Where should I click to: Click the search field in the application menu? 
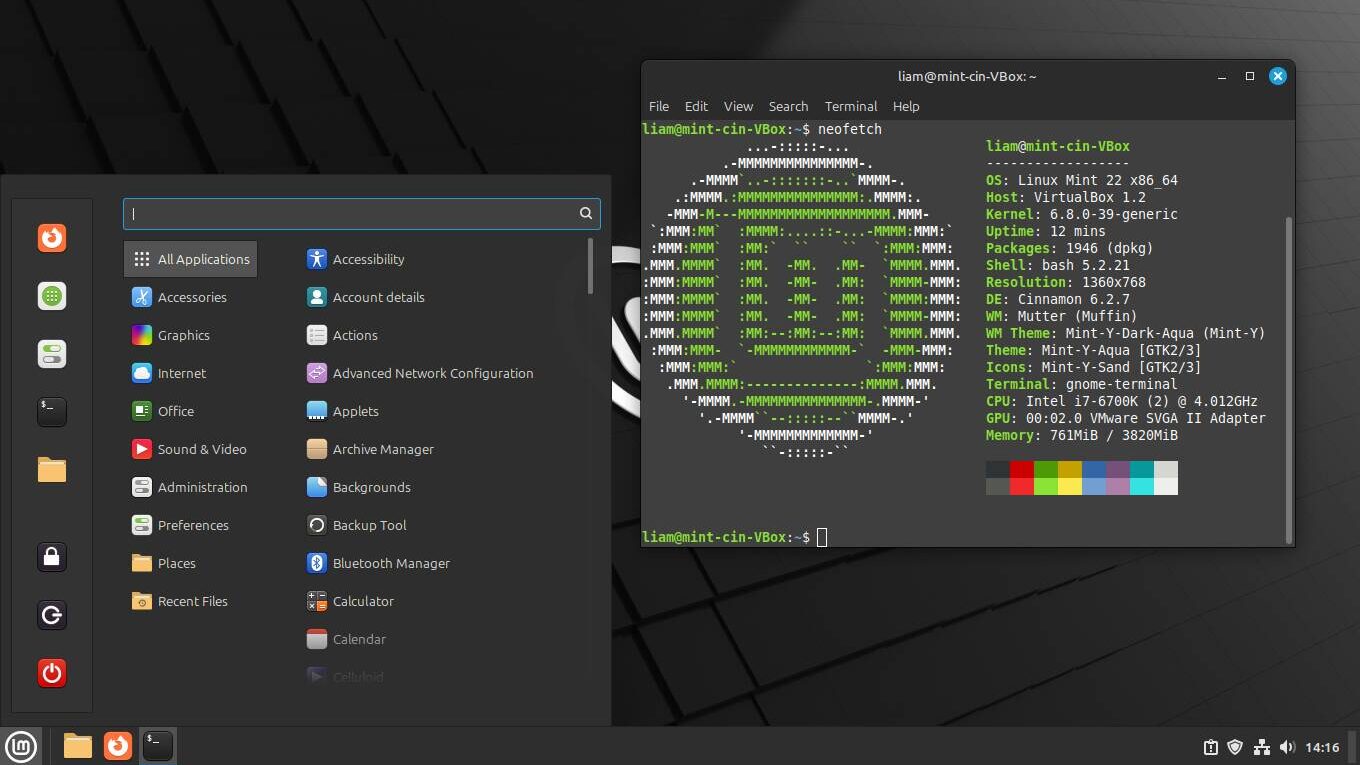coord(360,213)
